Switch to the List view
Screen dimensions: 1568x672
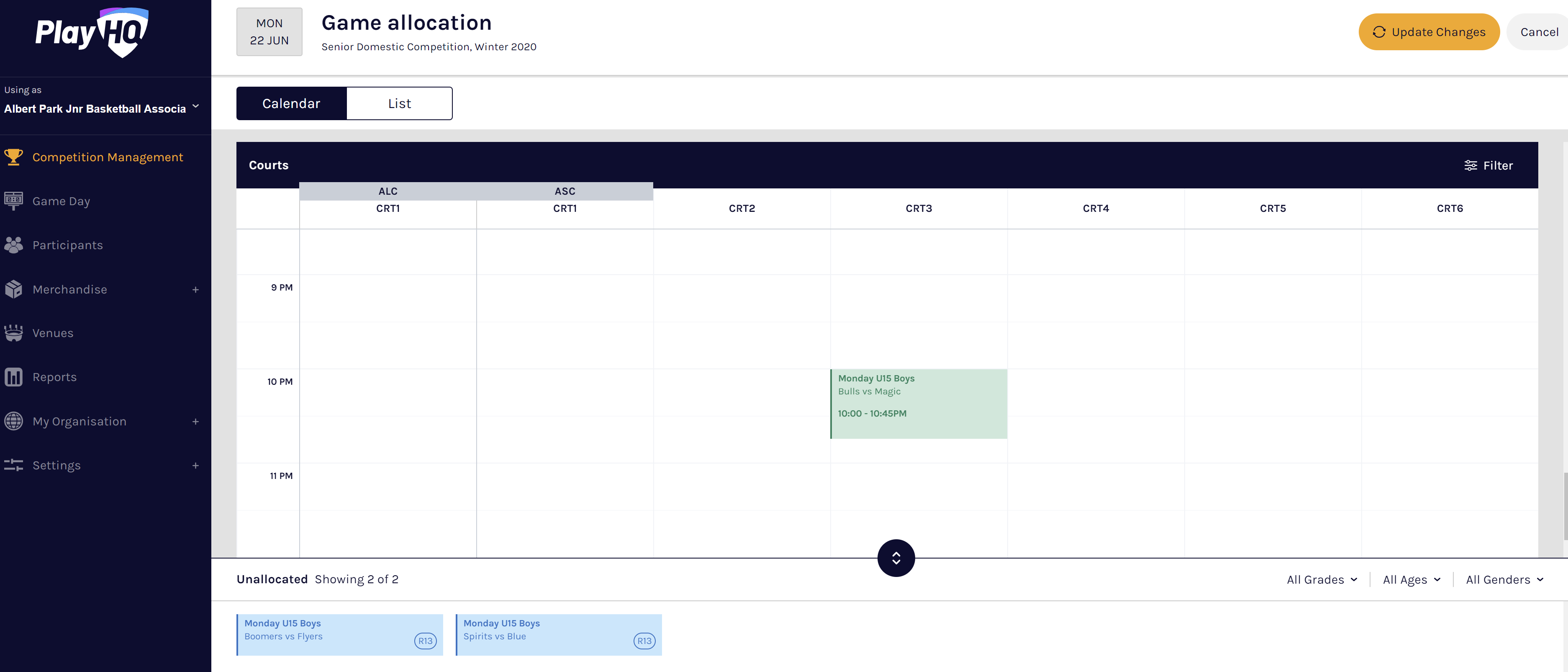pos(399,103)
